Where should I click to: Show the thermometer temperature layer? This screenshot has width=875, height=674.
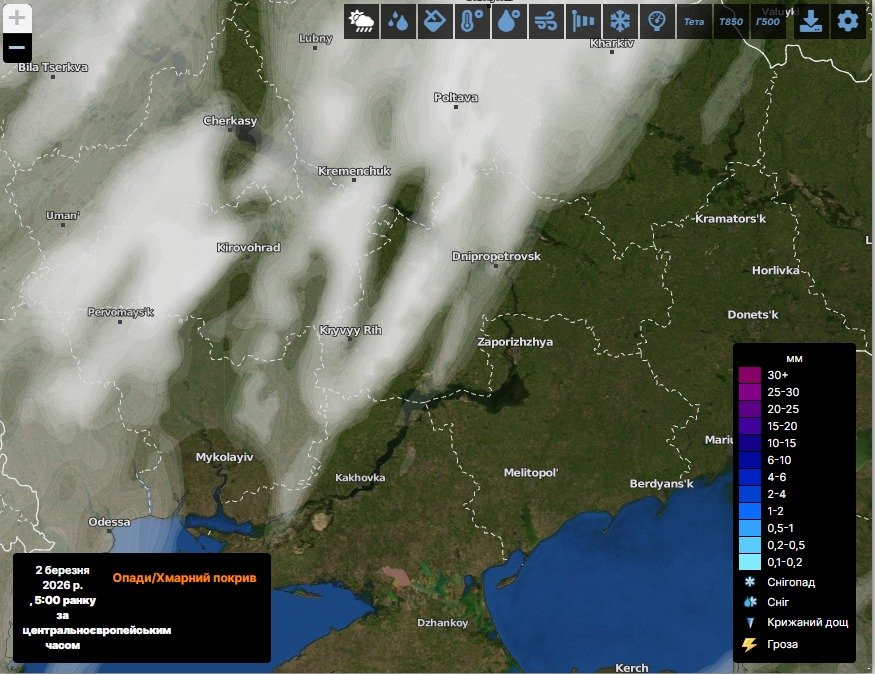pyautogui.click(x=472, y=21)
